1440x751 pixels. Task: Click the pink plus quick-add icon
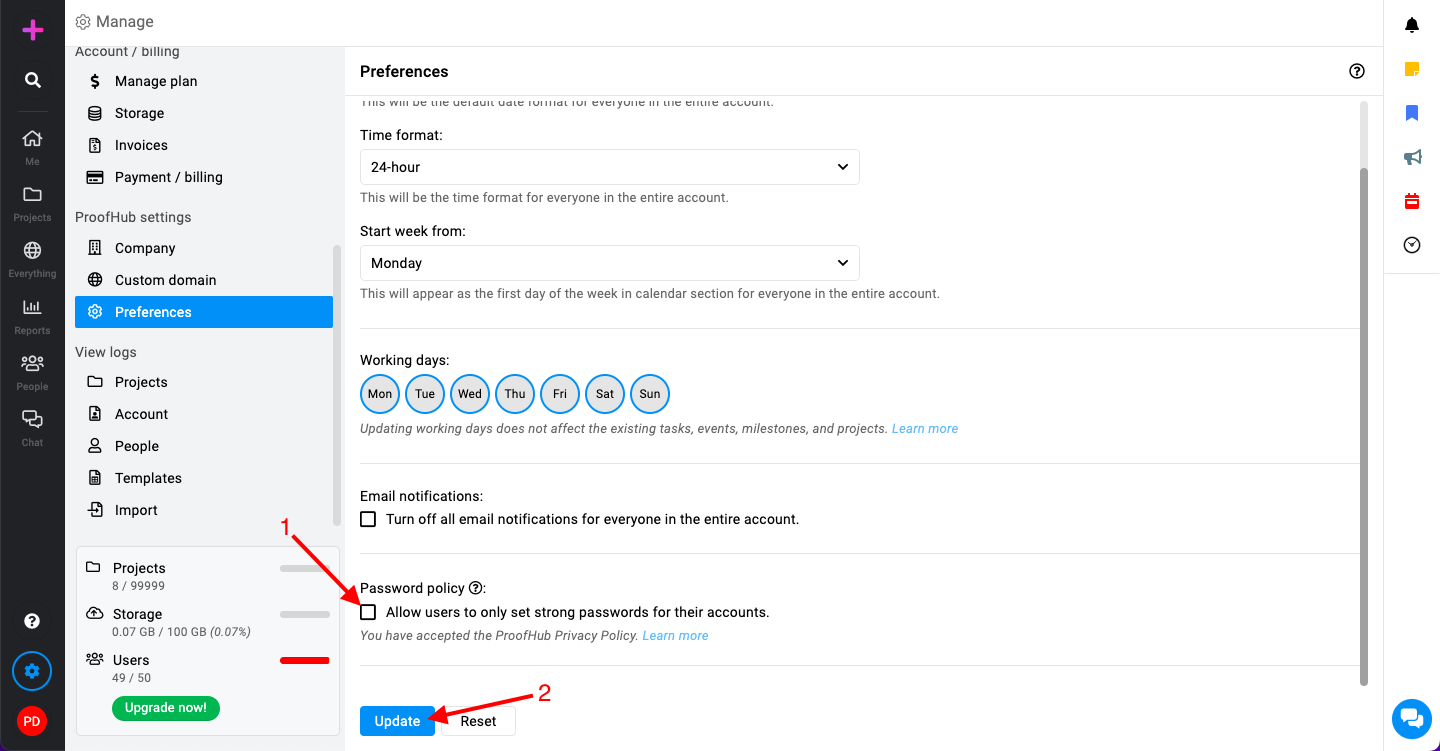[33, 30]
